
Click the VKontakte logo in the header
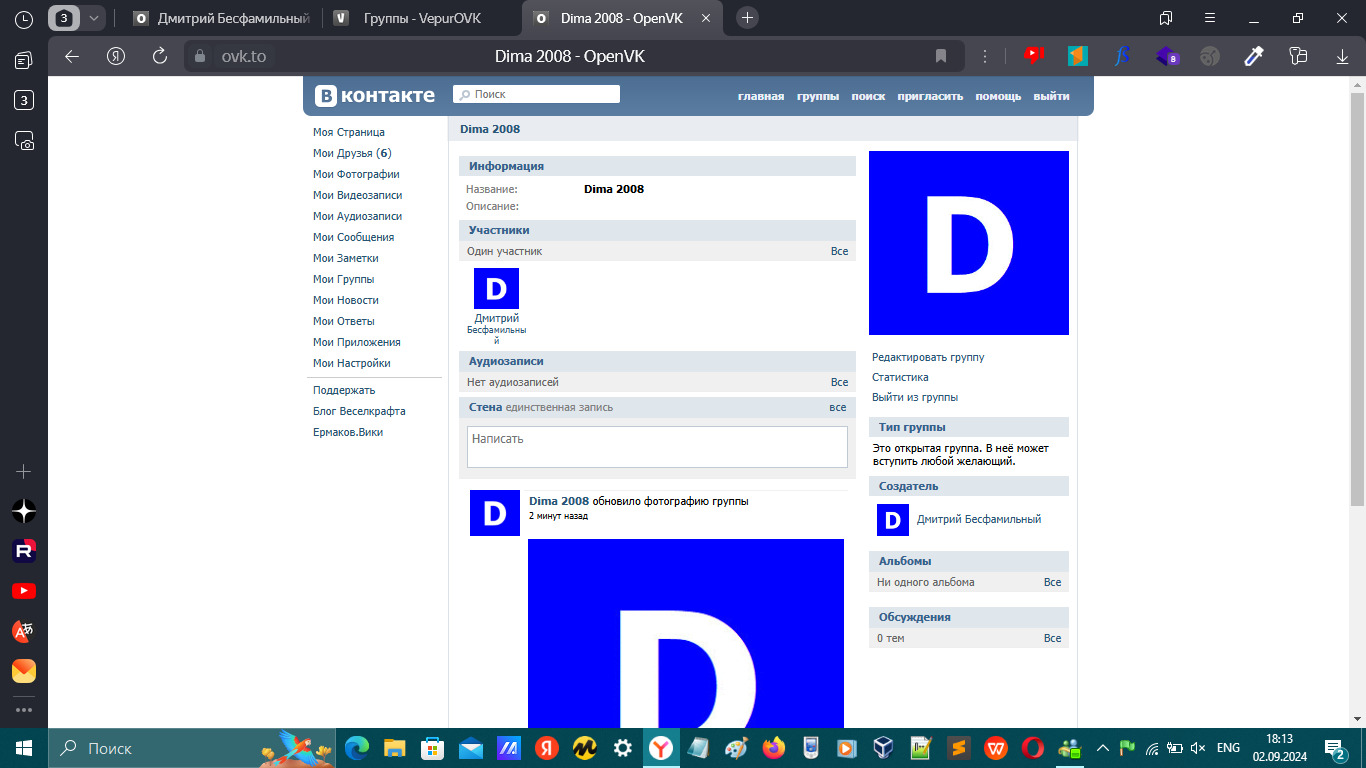(x=375, y=96)
